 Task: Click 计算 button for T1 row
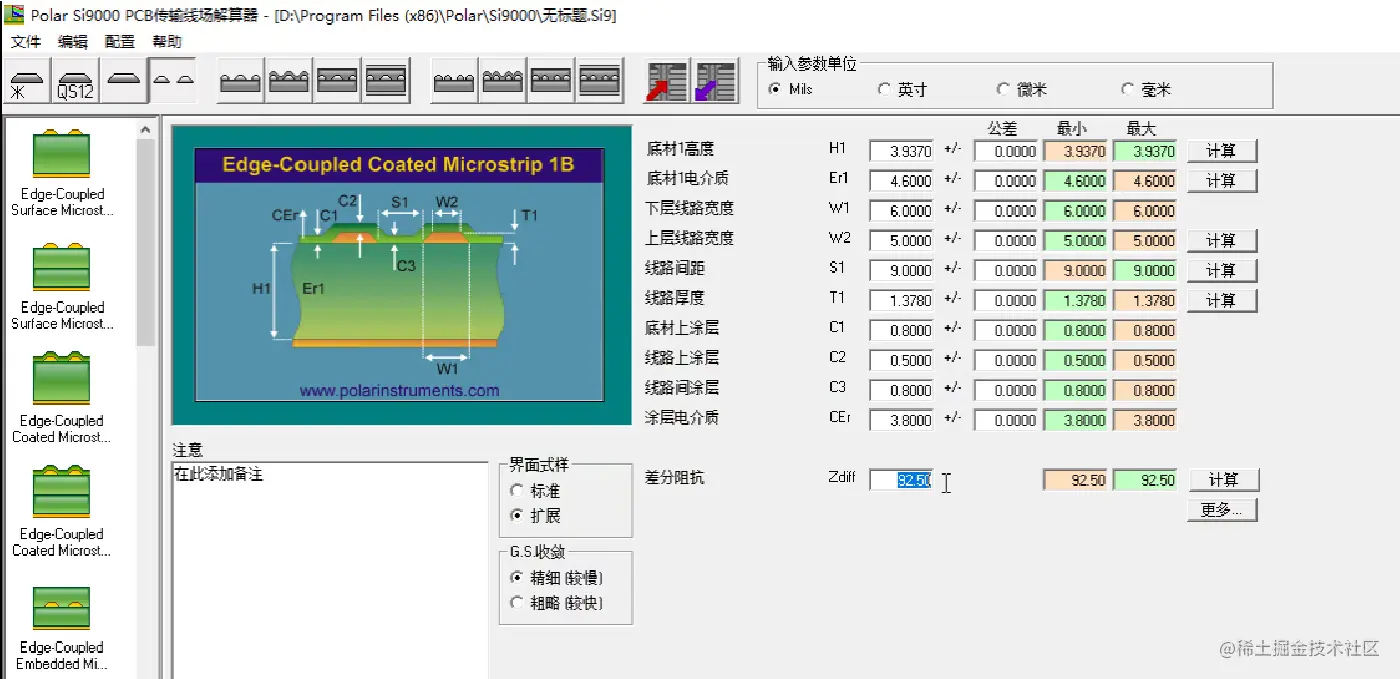click(1222, 301)
